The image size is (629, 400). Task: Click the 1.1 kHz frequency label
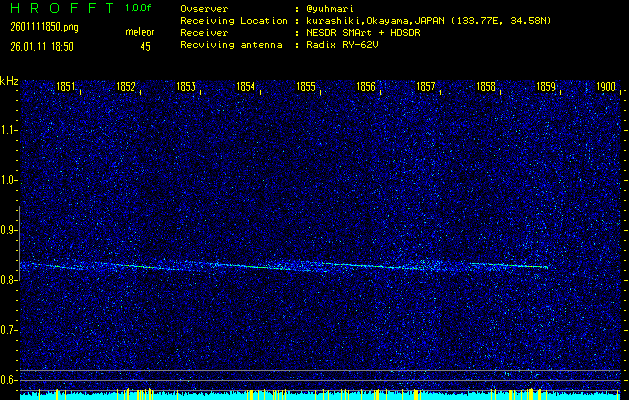[9, 130]
